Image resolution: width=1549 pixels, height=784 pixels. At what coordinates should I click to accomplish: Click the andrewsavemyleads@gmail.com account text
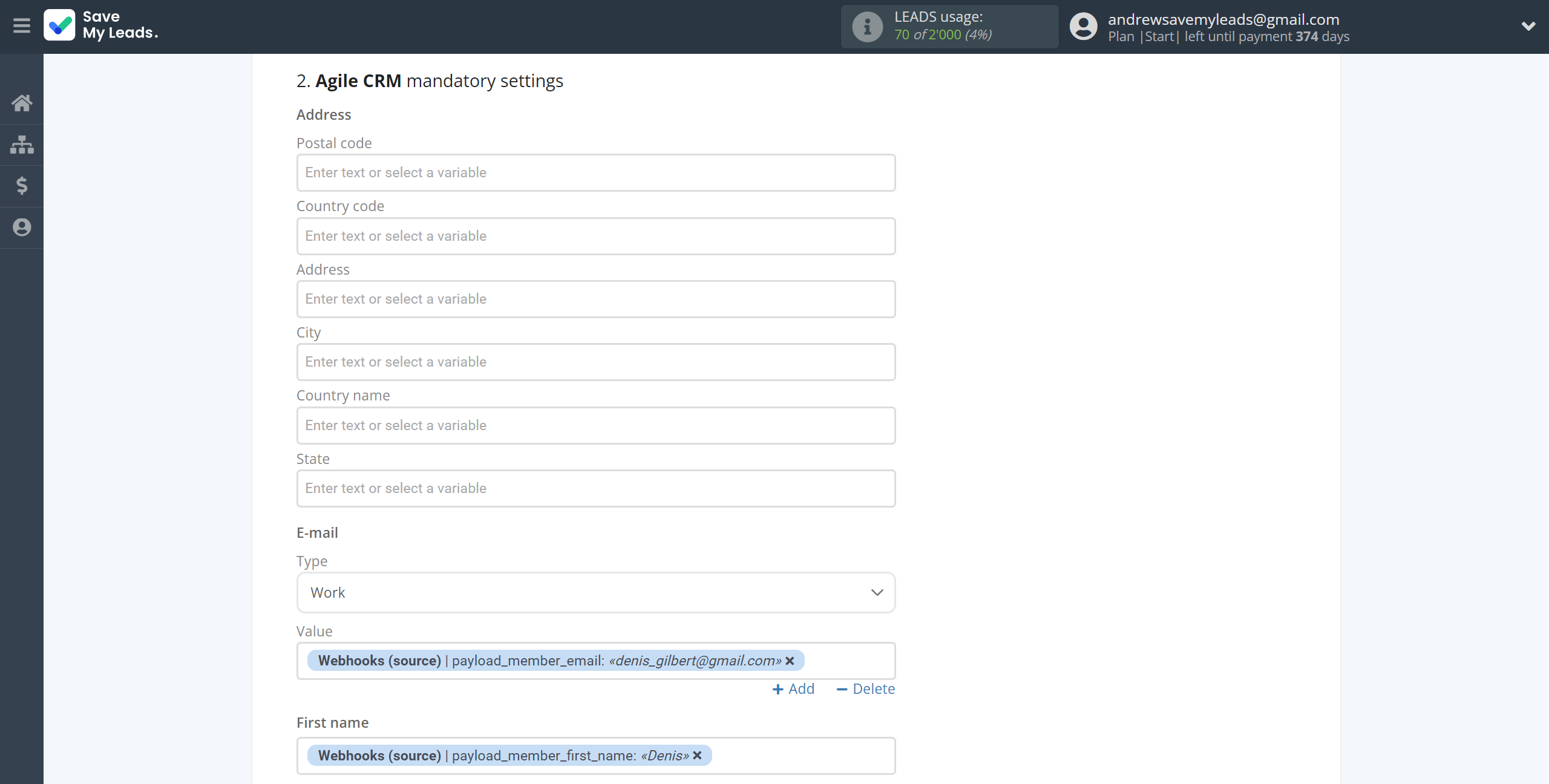(1223, 19)
